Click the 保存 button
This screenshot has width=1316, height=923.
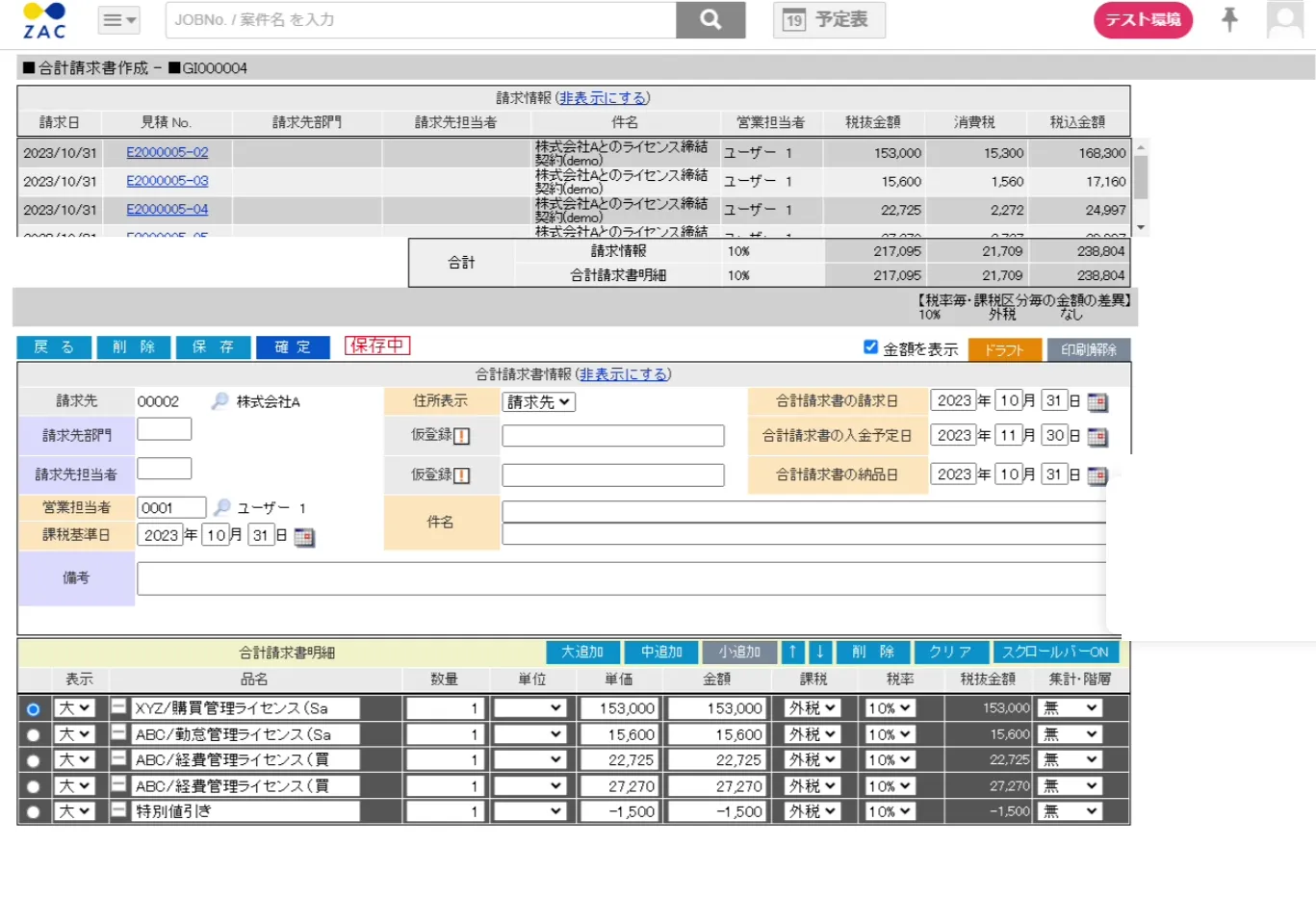coord(213,347)
